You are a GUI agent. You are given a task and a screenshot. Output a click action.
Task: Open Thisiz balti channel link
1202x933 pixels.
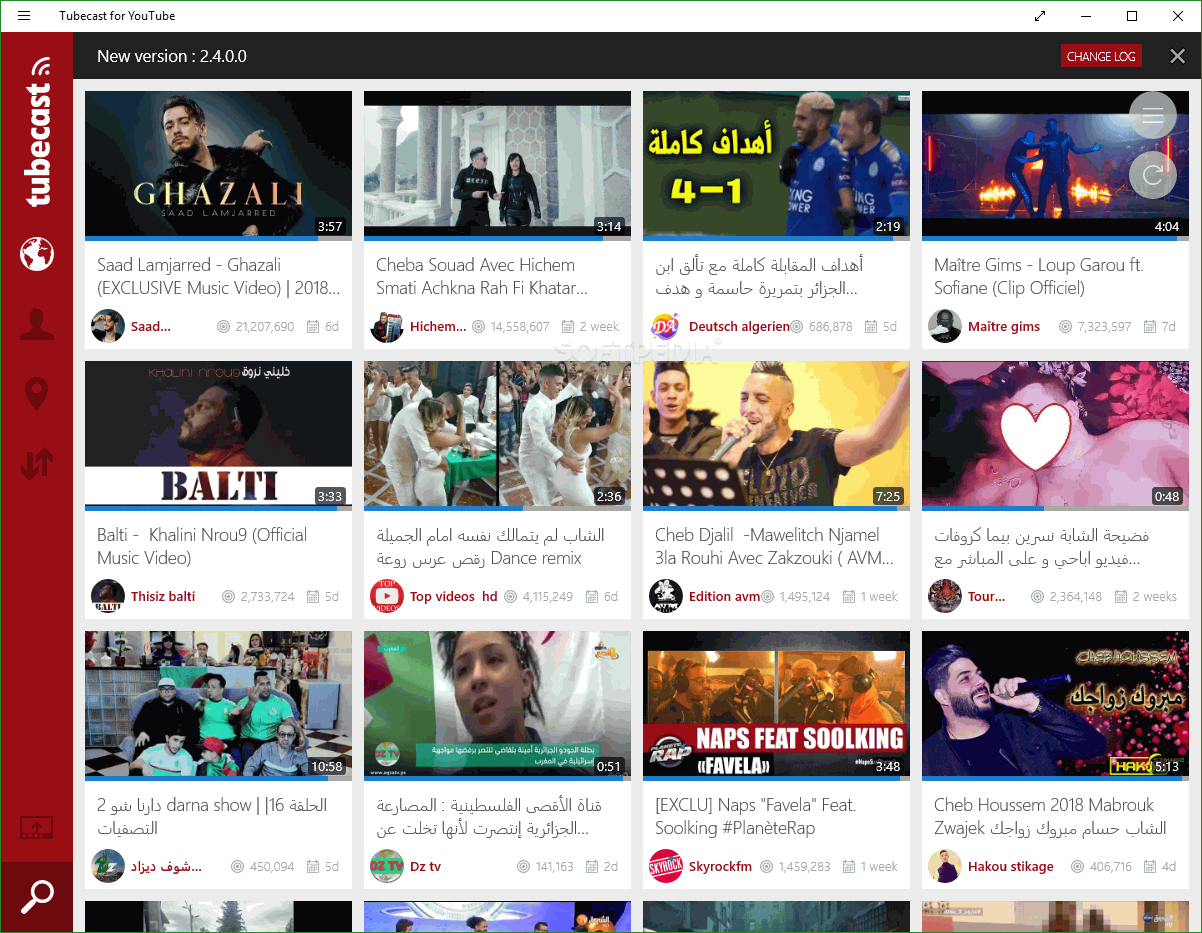pos(163,596)
